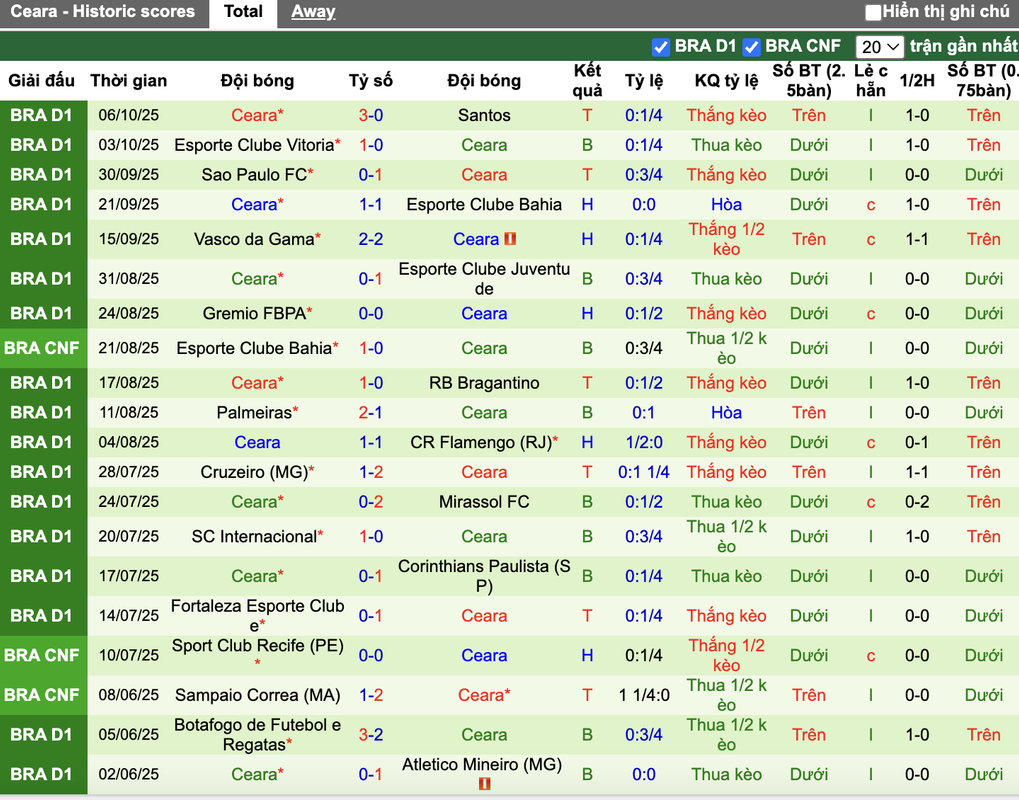This screenshot has width=1019, height=800.
Task: Open Corinthians Paulista (SP) team link
Action: [x=484, y=576]
